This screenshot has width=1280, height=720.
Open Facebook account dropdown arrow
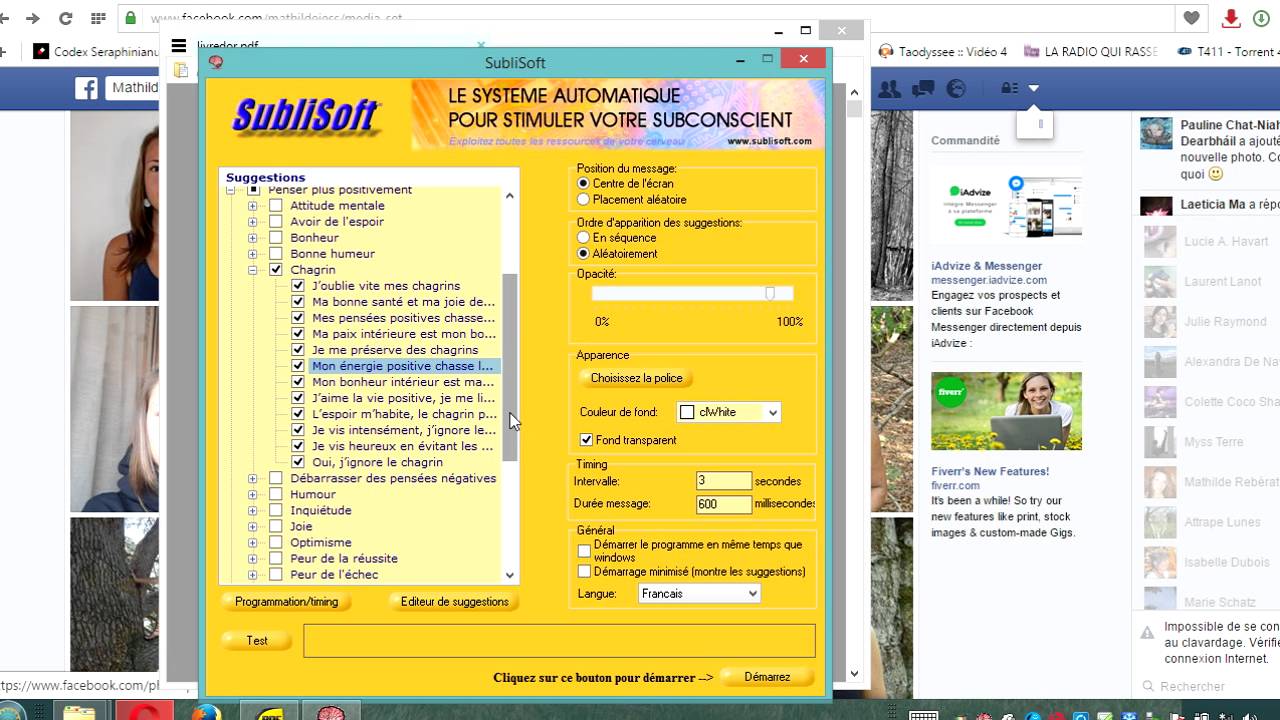[x=1034, y=88]
